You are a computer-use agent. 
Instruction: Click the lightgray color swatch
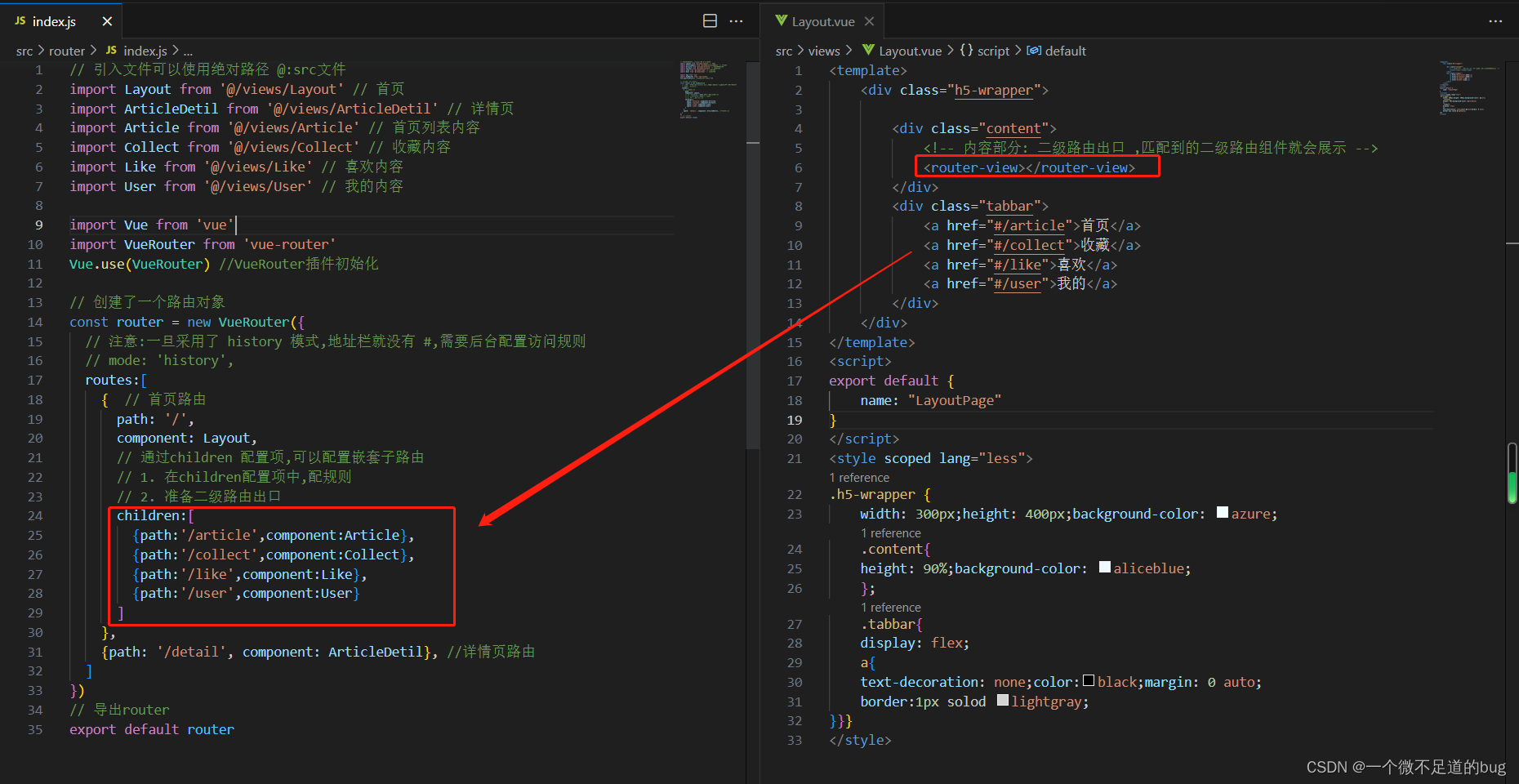[1003, 701]
